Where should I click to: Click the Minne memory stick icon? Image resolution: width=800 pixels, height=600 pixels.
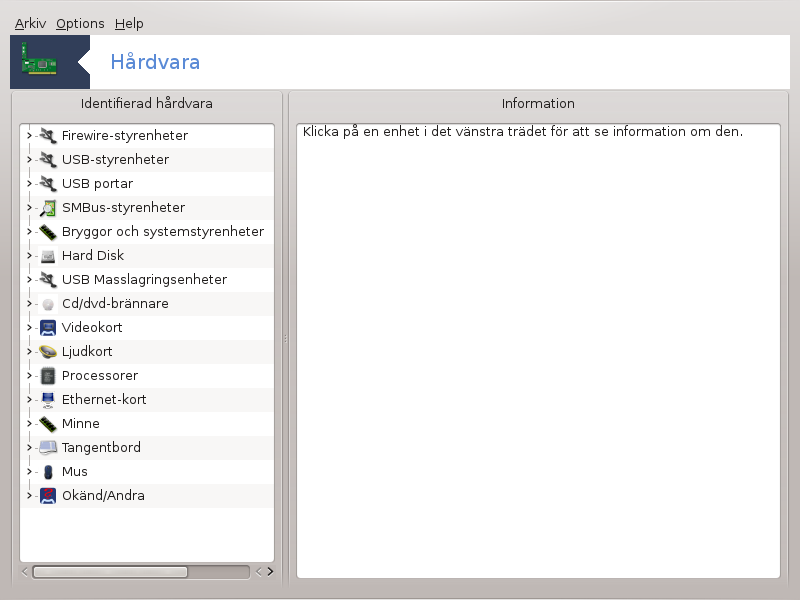(x=48, y=423)
